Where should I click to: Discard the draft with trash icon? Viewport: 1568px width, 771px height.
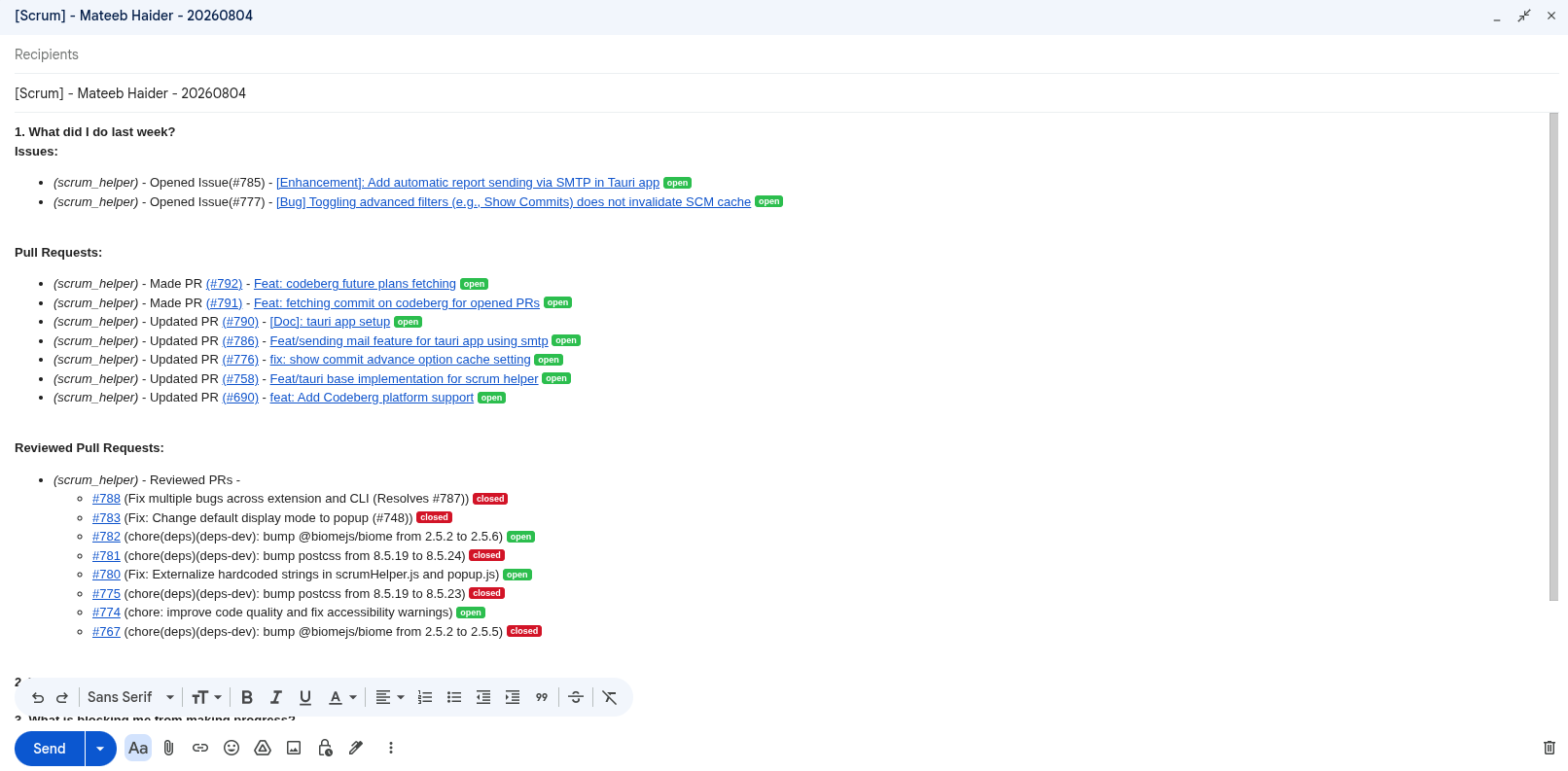coord(1550,748)
